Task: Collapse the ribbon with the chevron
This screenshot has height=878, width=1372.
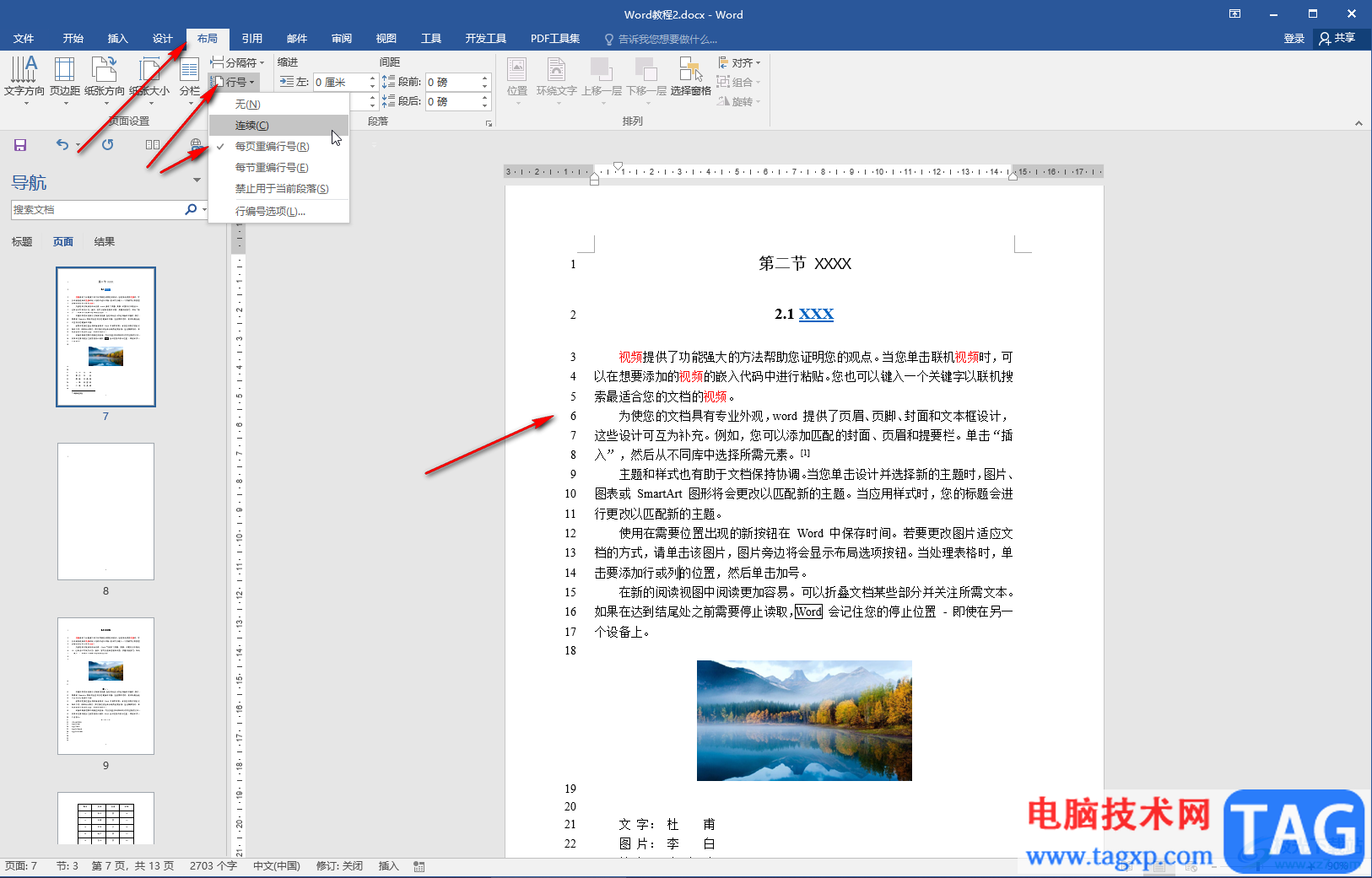Action: point(1358,123)
